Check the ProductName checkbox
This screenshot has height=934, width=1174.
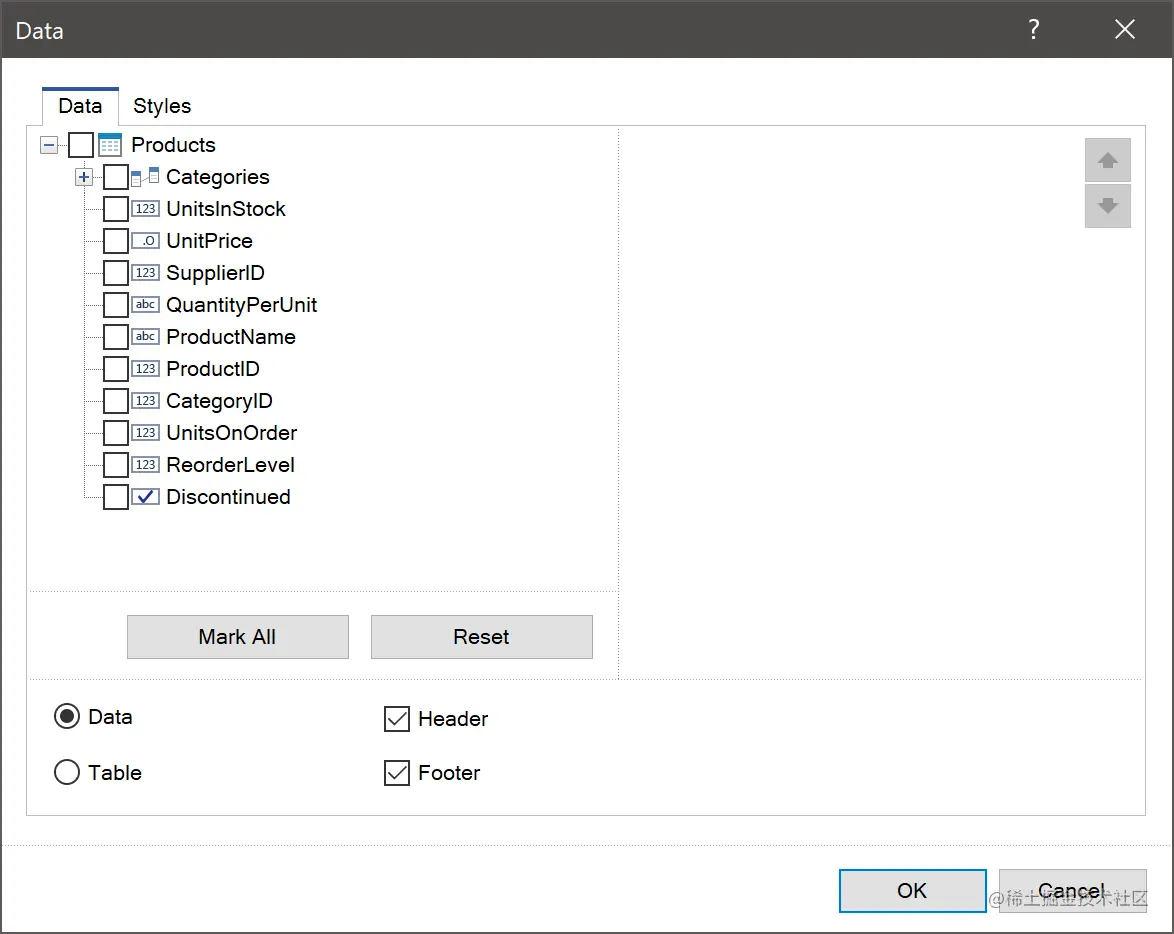pyautogui.click(x=115, y=337)
